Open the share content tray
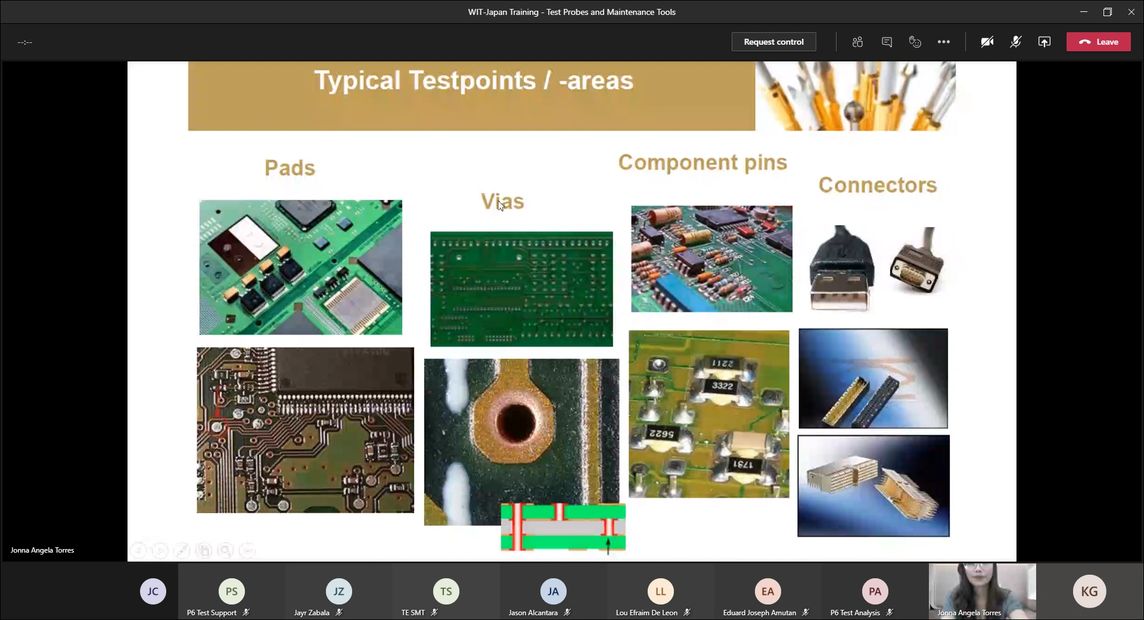This screenshot has height=620, width=1144. pos(1044,42)
